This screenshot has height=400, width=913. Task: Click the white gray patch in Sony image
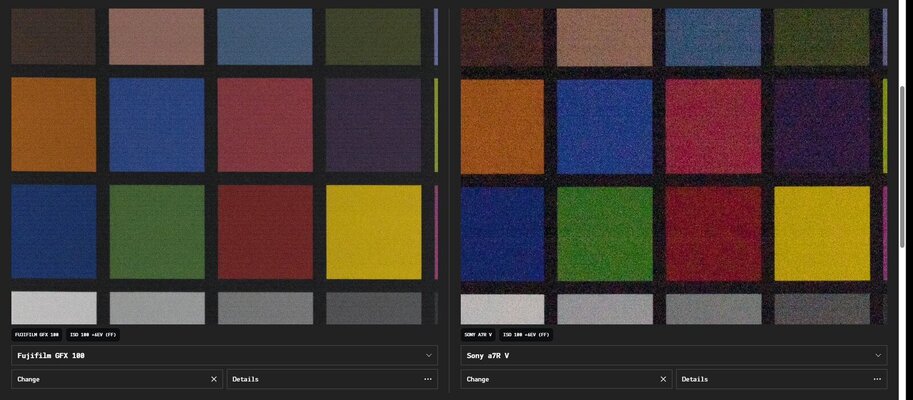[502, 309]
